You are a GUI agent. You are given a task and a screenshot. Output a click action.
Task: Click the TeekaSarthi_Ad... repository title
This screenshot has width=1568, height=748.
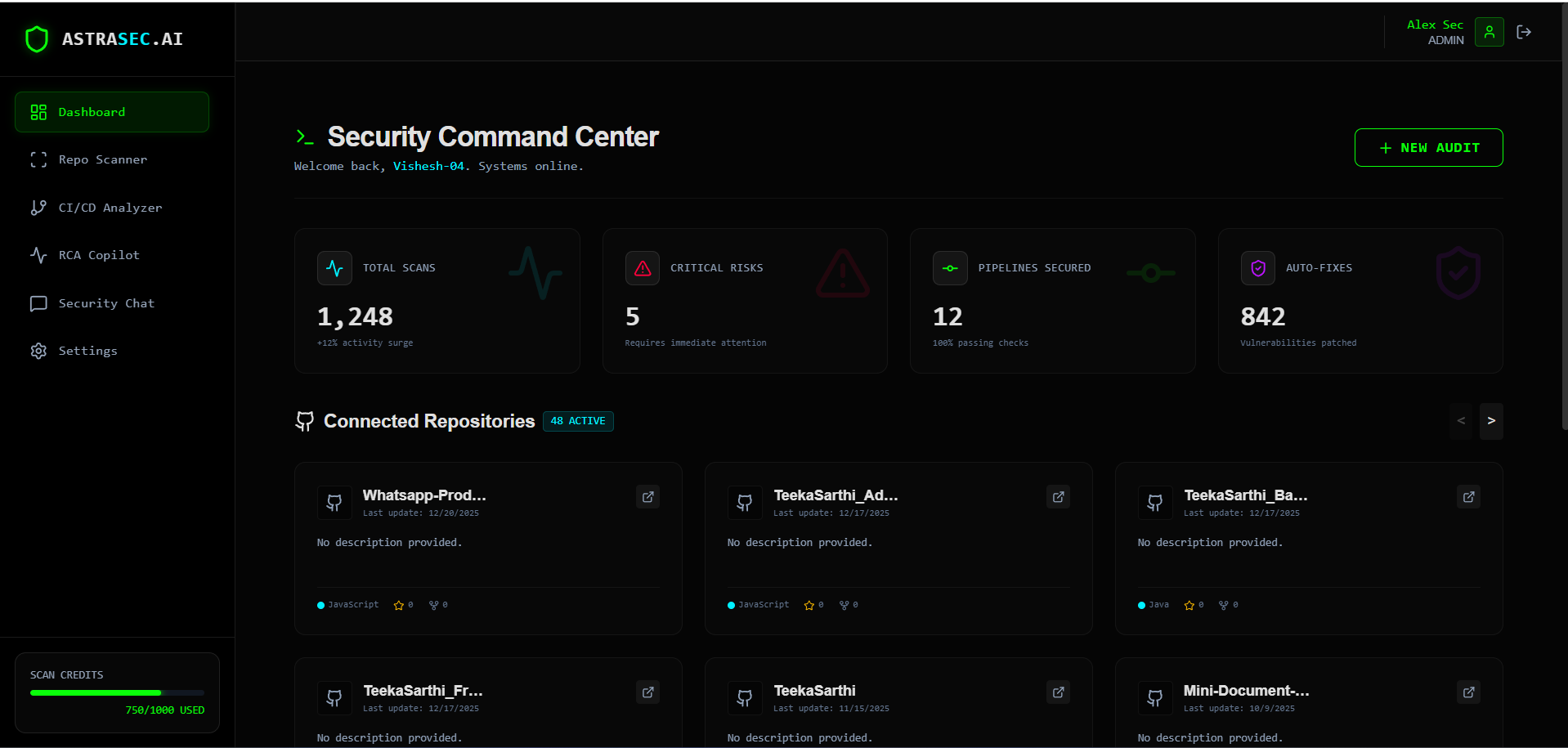click(836, 495)
